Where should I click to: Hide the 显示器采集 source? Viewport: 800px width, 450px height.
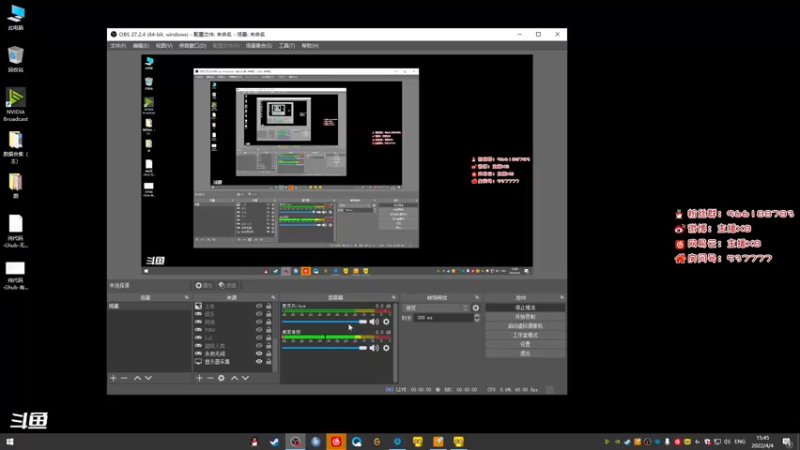(259, 362)
